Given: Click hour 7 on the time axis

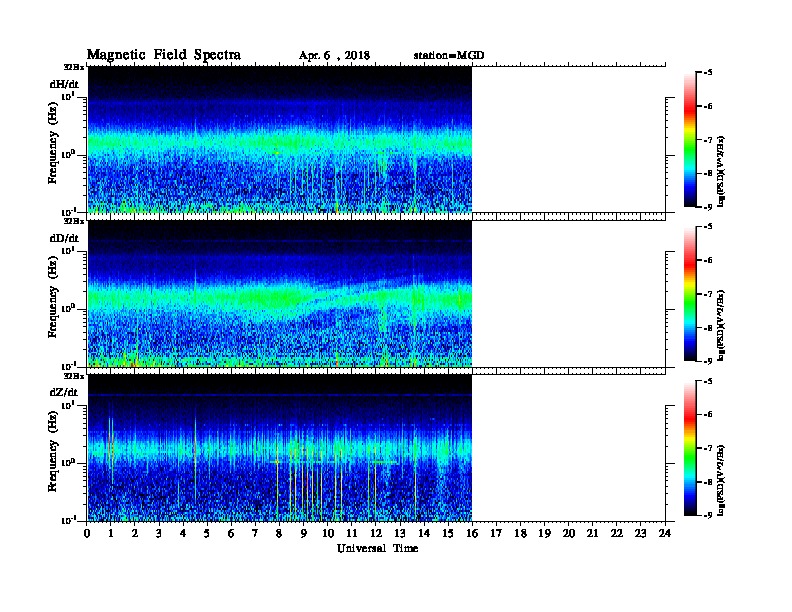Looking at the screenshot, I should pyautogui.click(x=256, y=534).
